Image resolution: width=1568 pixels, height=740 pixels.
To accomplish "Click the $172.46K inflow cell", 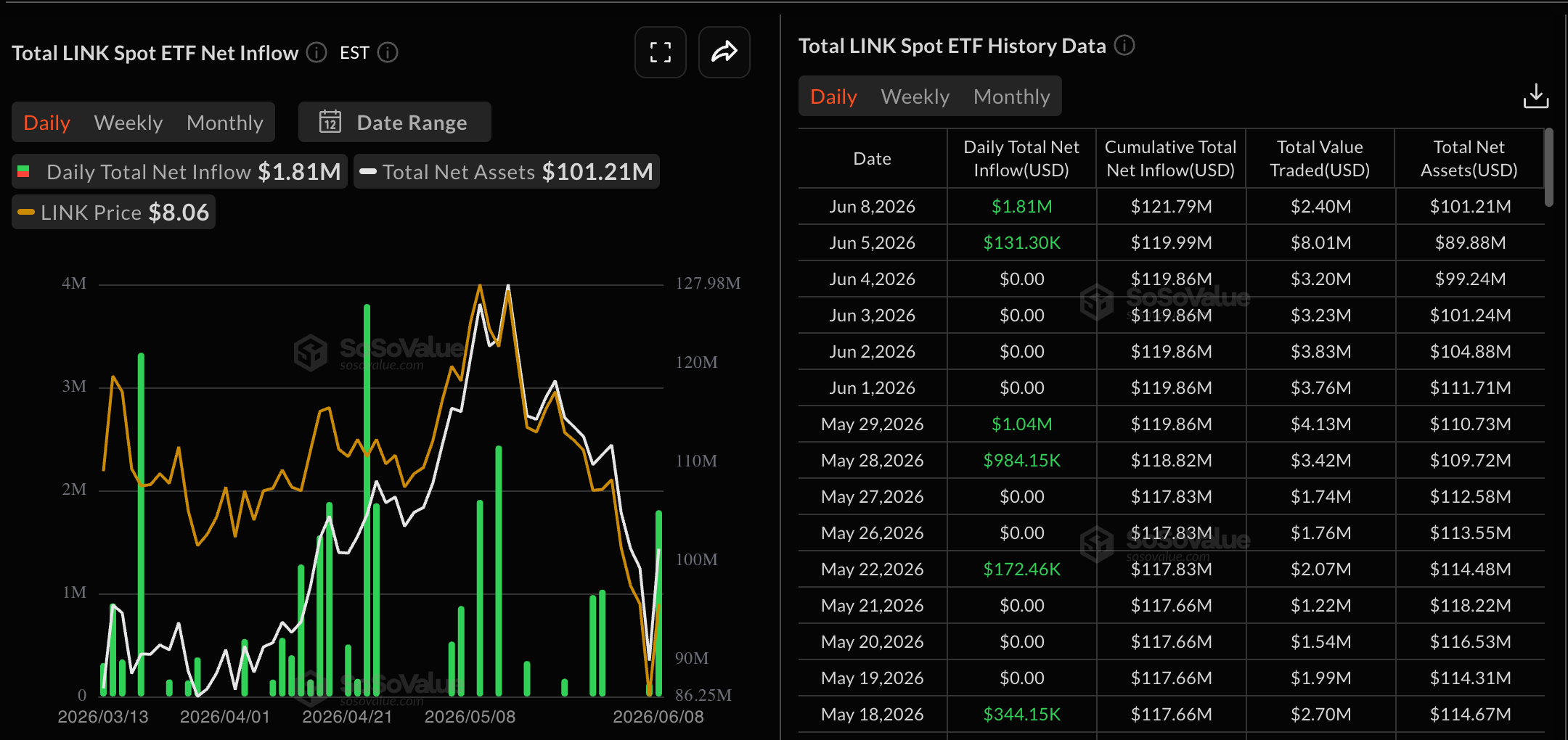I will click(x=1022, y=569).
